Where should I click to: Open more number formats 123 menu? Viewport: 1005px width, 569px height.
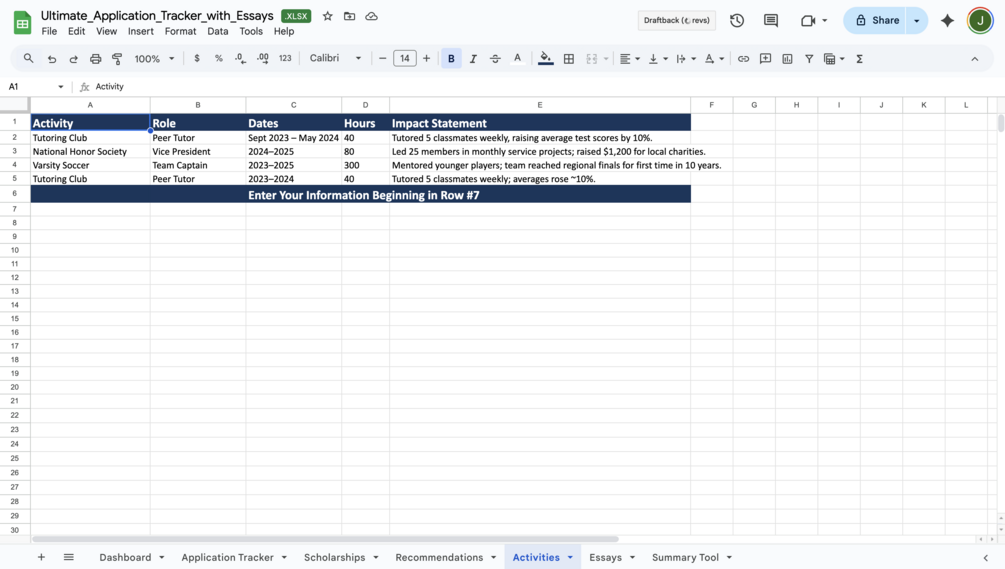[285, 58]
